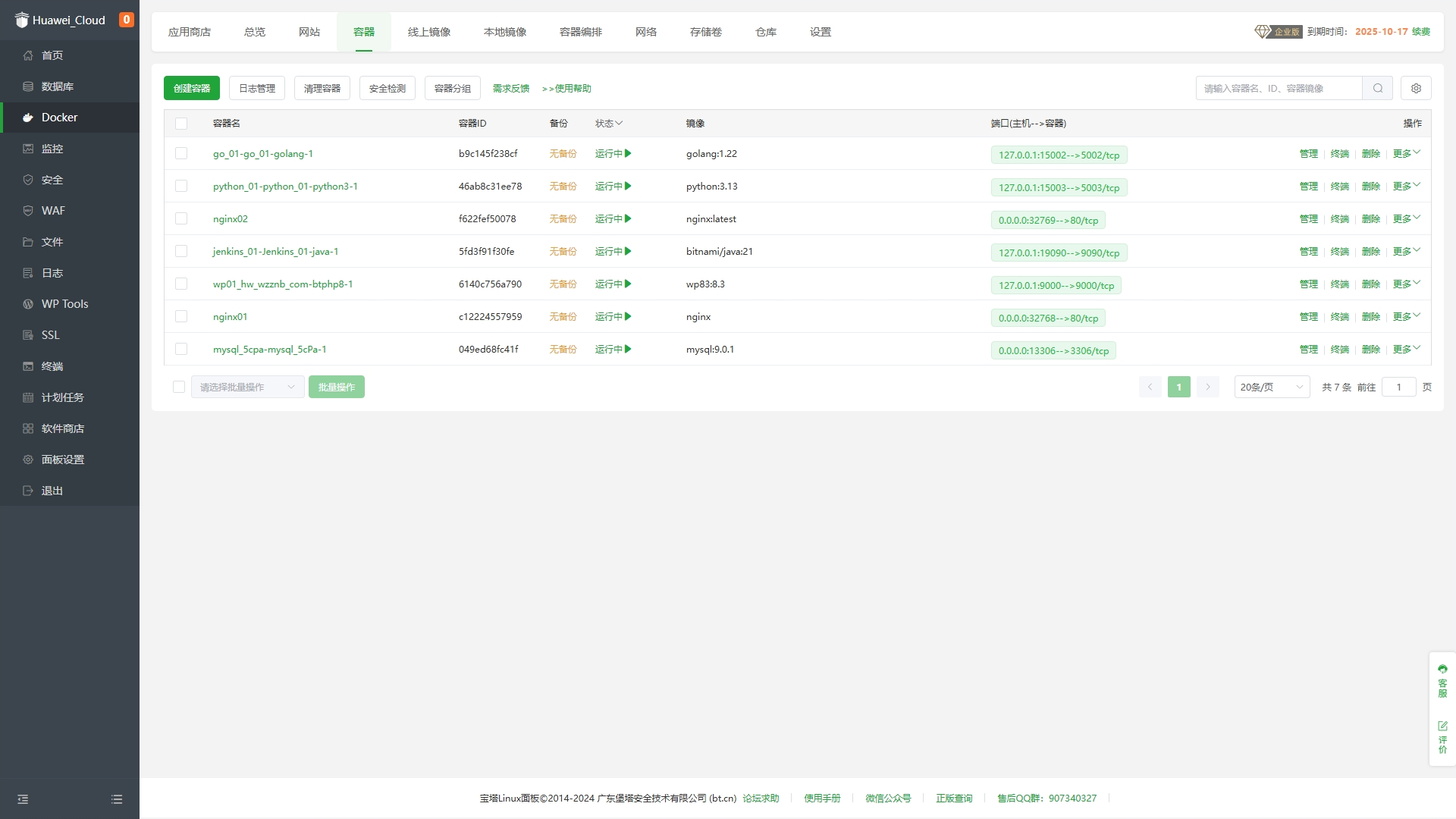This screenshot has width=1456, height=819.
Task: Open the 请选择批量操作 dropdown
Action: [248, 387]
